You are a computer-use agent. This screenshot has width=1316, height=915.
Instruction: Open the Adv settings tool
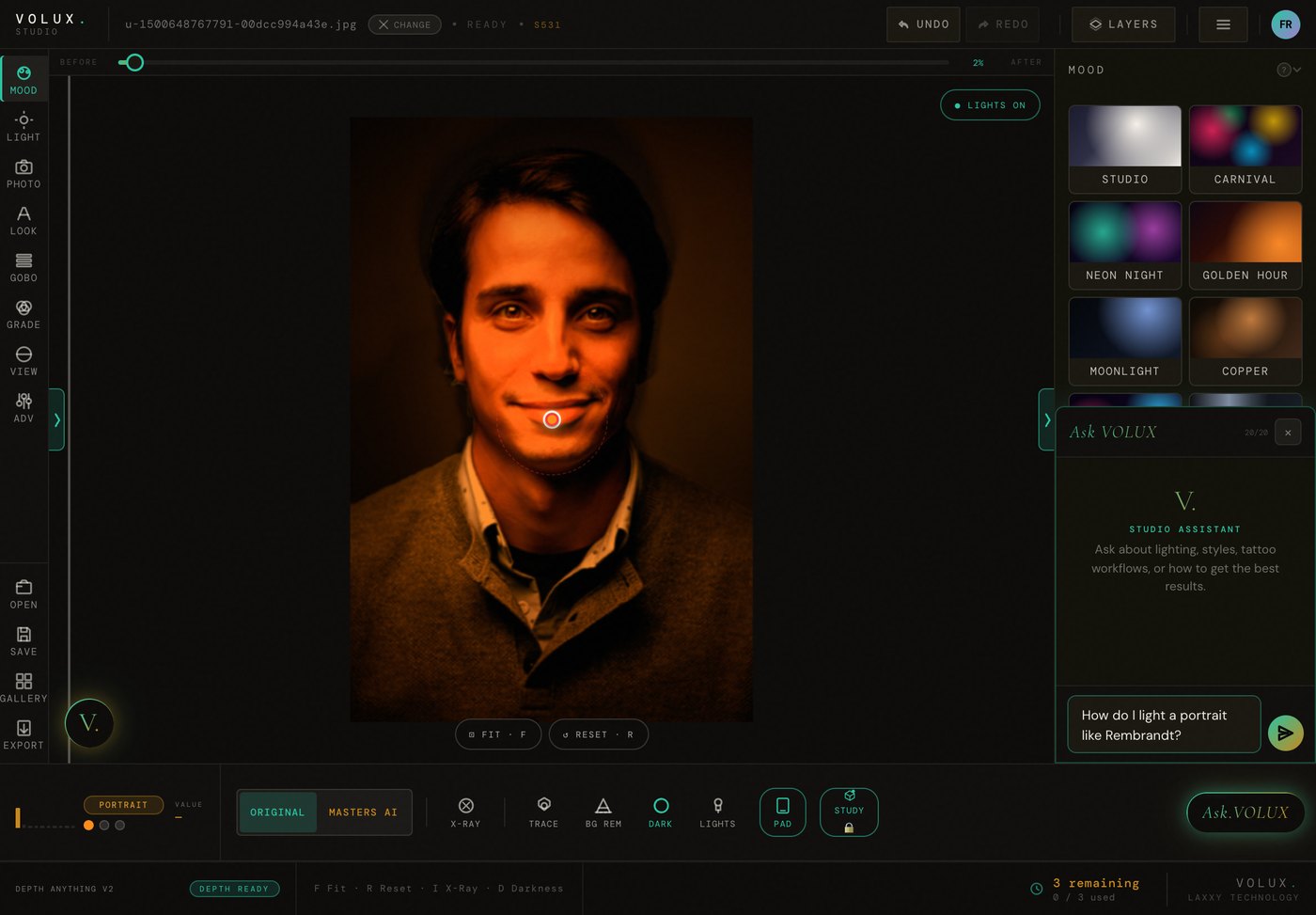(23, 408)
